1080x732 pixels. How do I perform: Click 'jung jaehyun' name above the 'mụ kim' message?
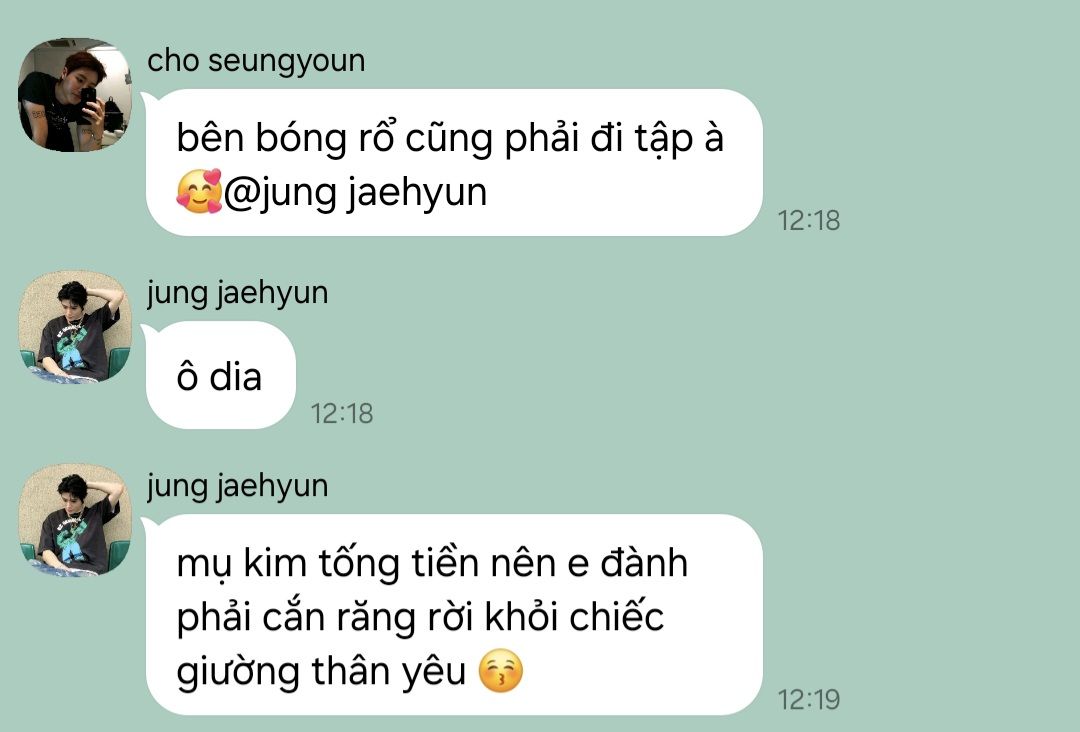coord(238,486)
